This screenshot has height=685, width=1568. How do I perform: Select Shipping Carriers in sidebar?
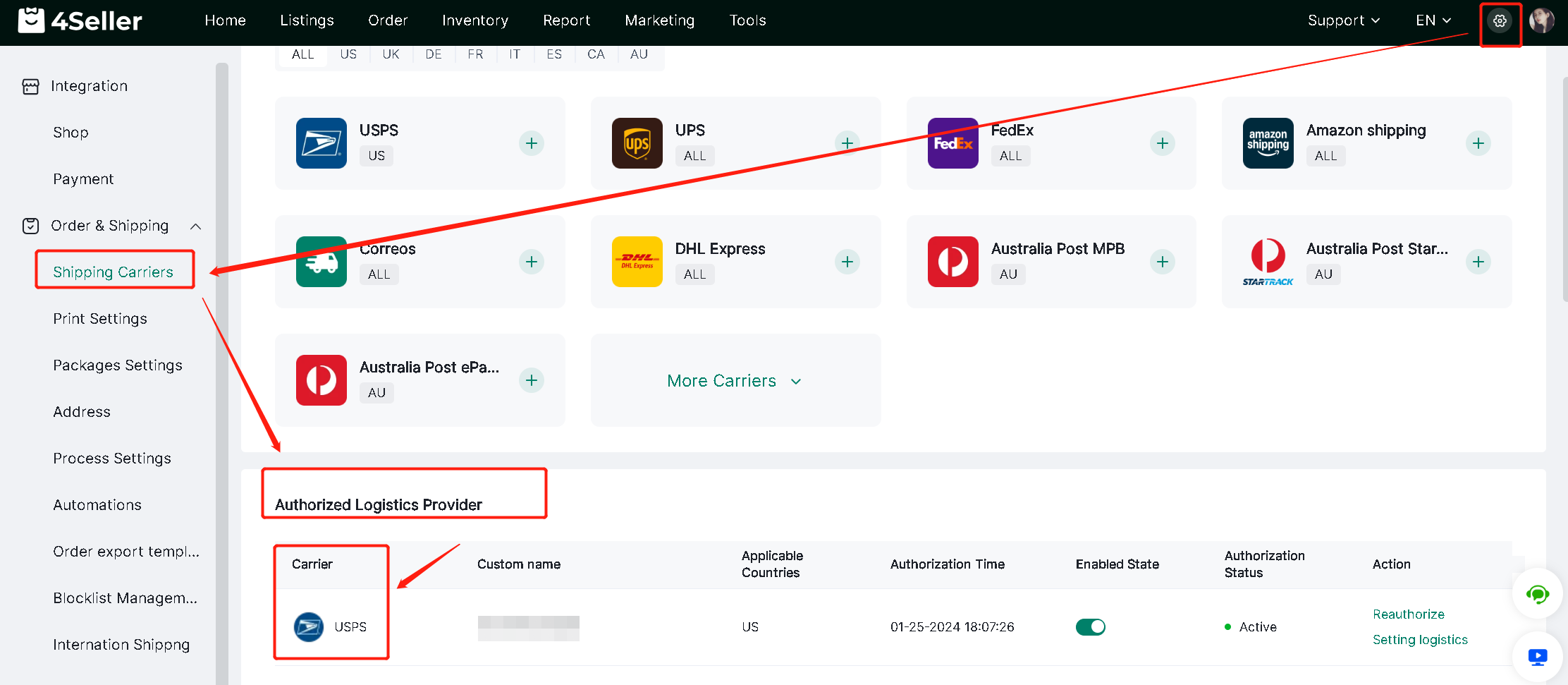[114, 272]
